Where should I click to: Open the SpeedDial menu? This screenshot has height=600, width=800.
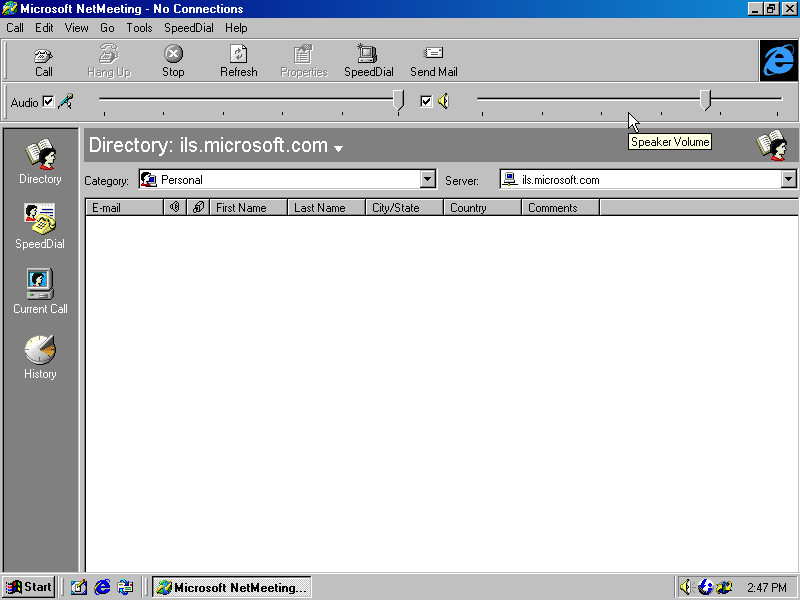coord(189,28)
